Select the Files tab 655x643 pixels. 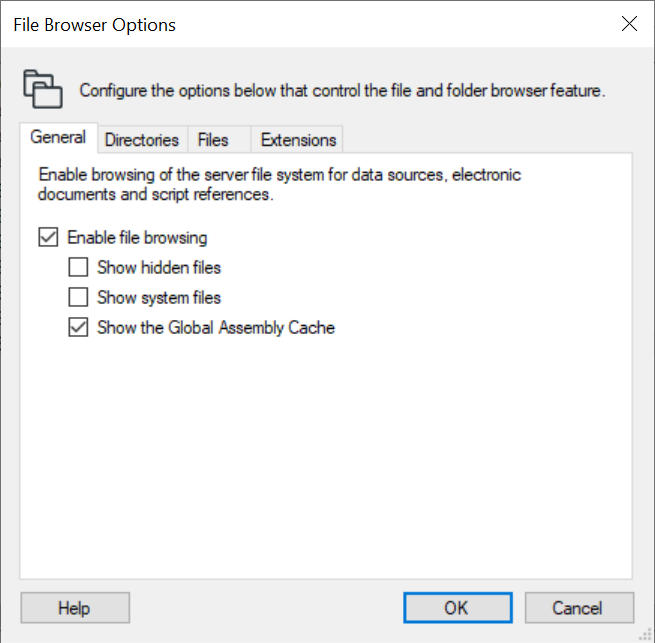213,140
